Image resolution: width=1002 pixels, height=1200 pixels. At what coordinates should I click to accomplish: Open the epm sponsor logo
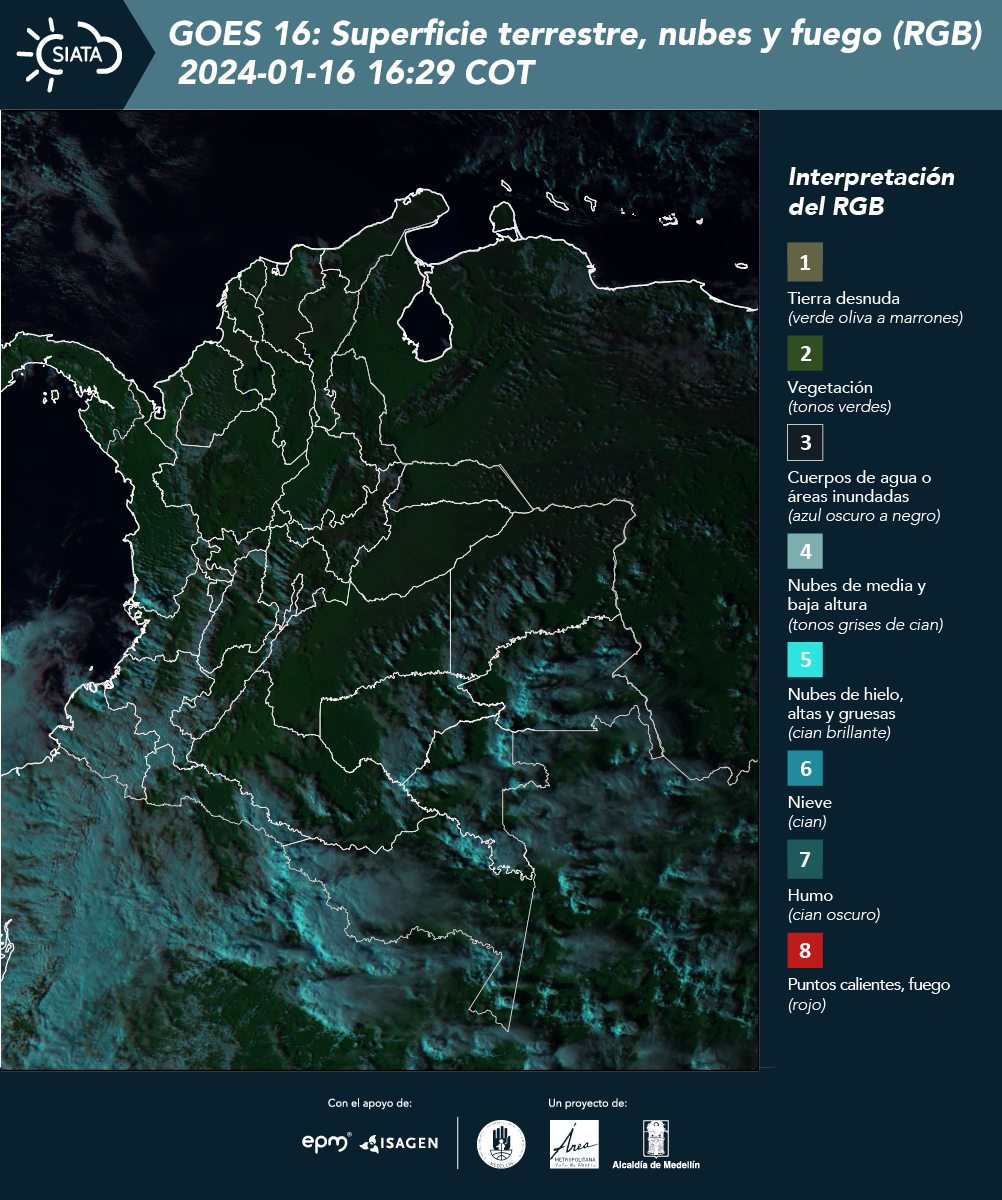tap(327, 1142)
